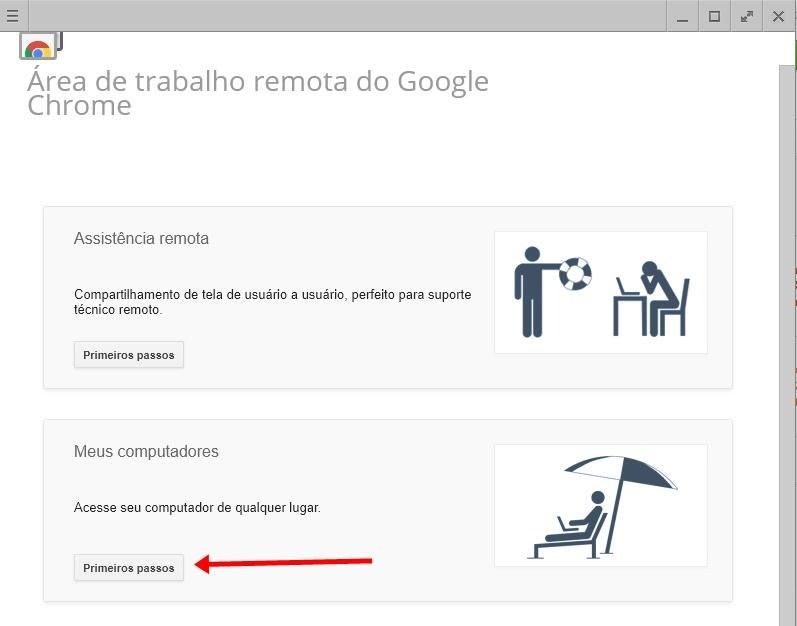797x626 pixels.
Task: Click the 'Acesse seu computador' description text
Action: tap(197, 508)
